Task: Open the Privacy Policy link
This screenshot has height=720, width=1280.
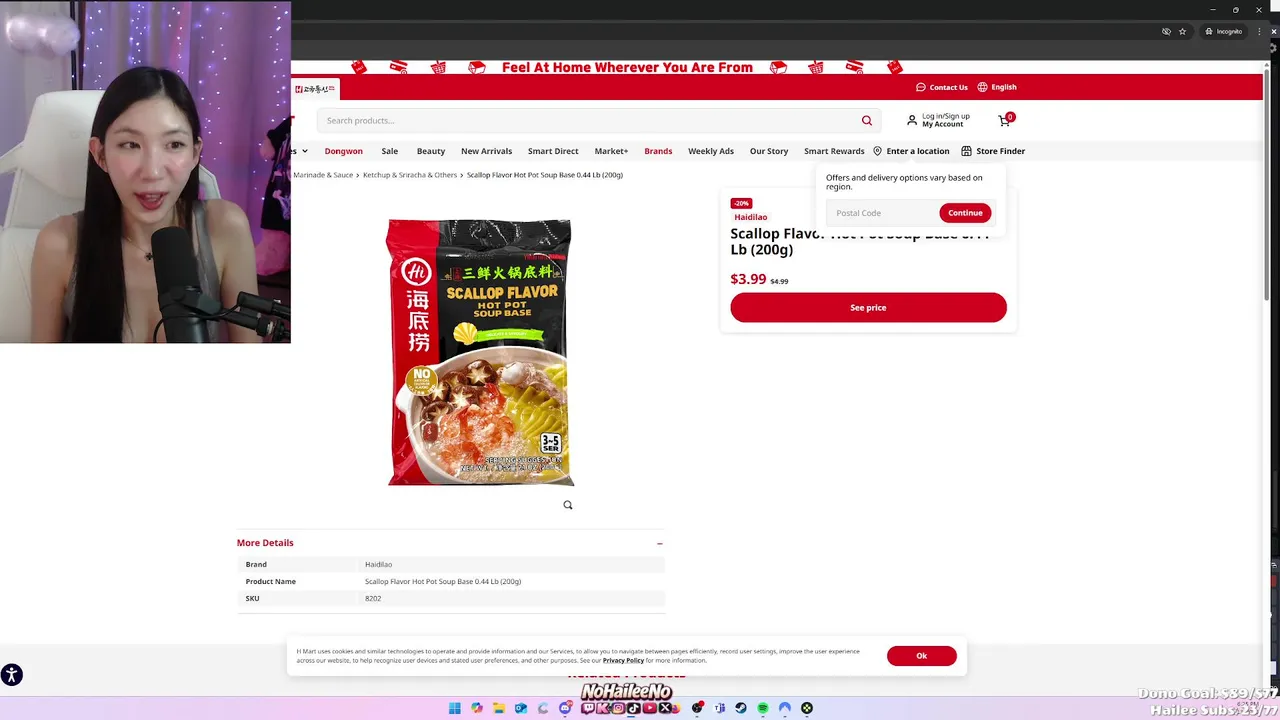Action: point(623,660)
